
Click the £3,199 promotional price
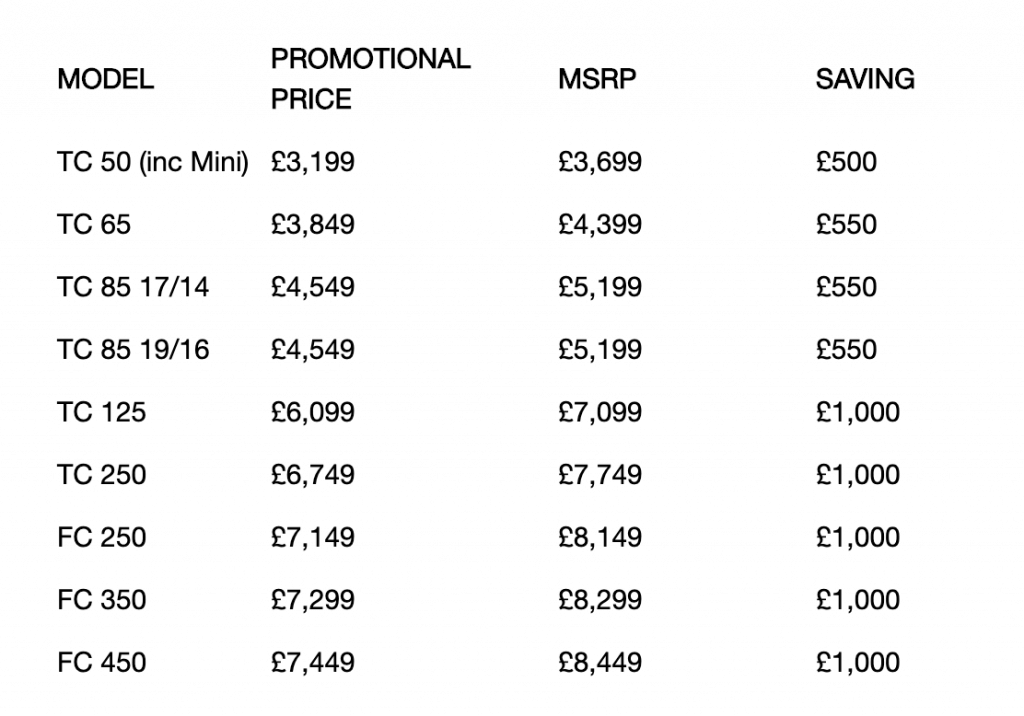pyautogui.click(x=312, y=161)
